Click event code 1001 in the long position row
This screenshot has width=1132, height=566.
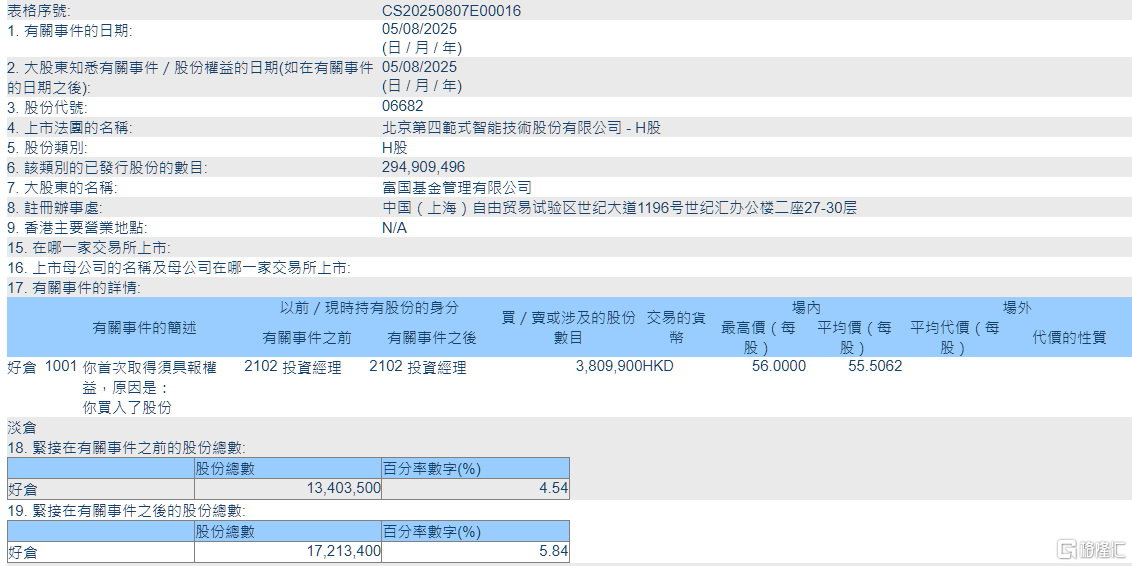[61, 367]
